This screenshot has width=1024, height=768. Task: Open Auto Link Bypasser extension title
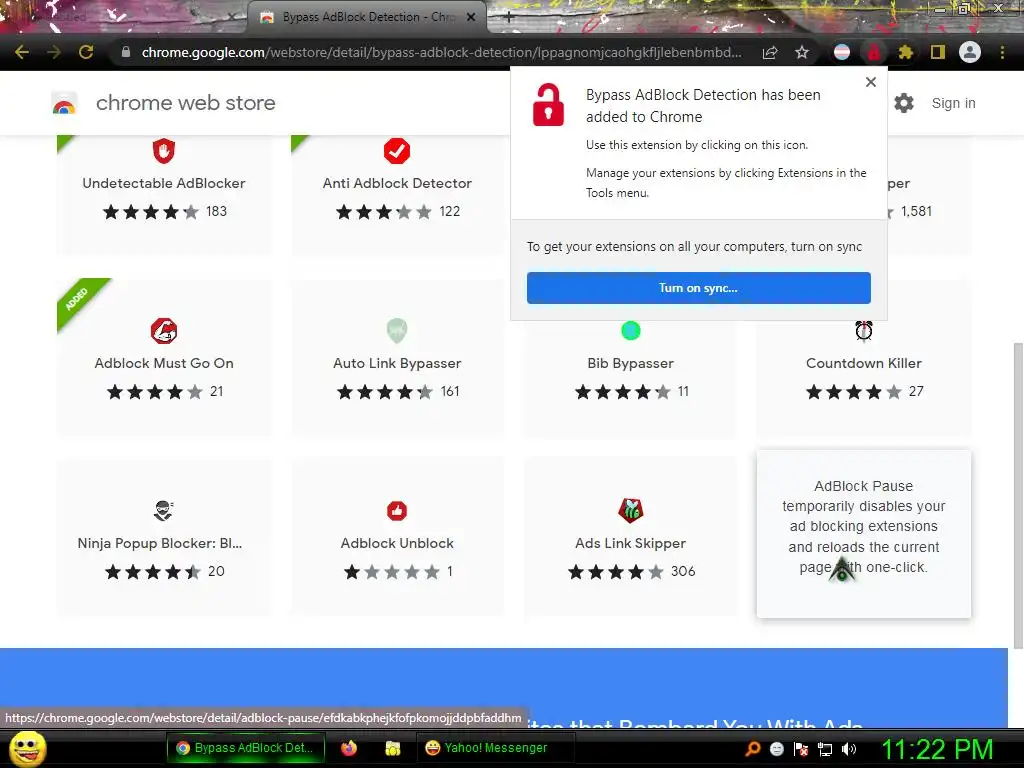click(x=397, y=363)
